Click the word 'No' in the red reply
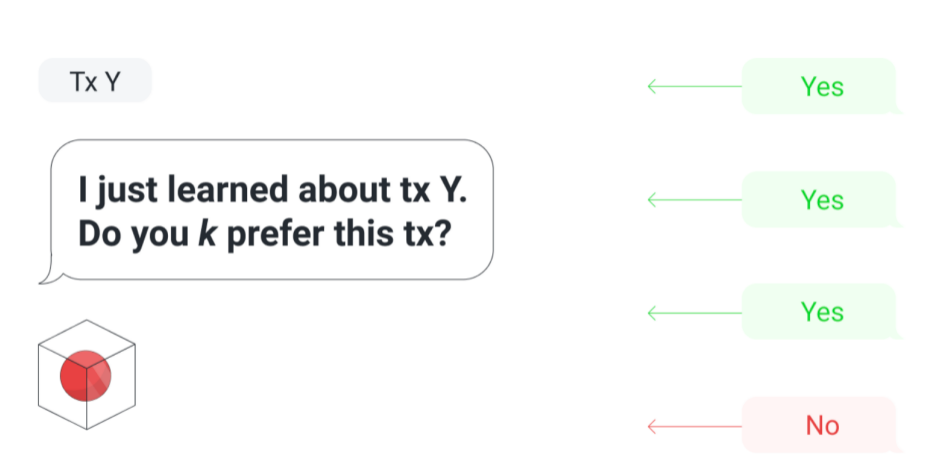The image size is (940, 474). (822, 426)
